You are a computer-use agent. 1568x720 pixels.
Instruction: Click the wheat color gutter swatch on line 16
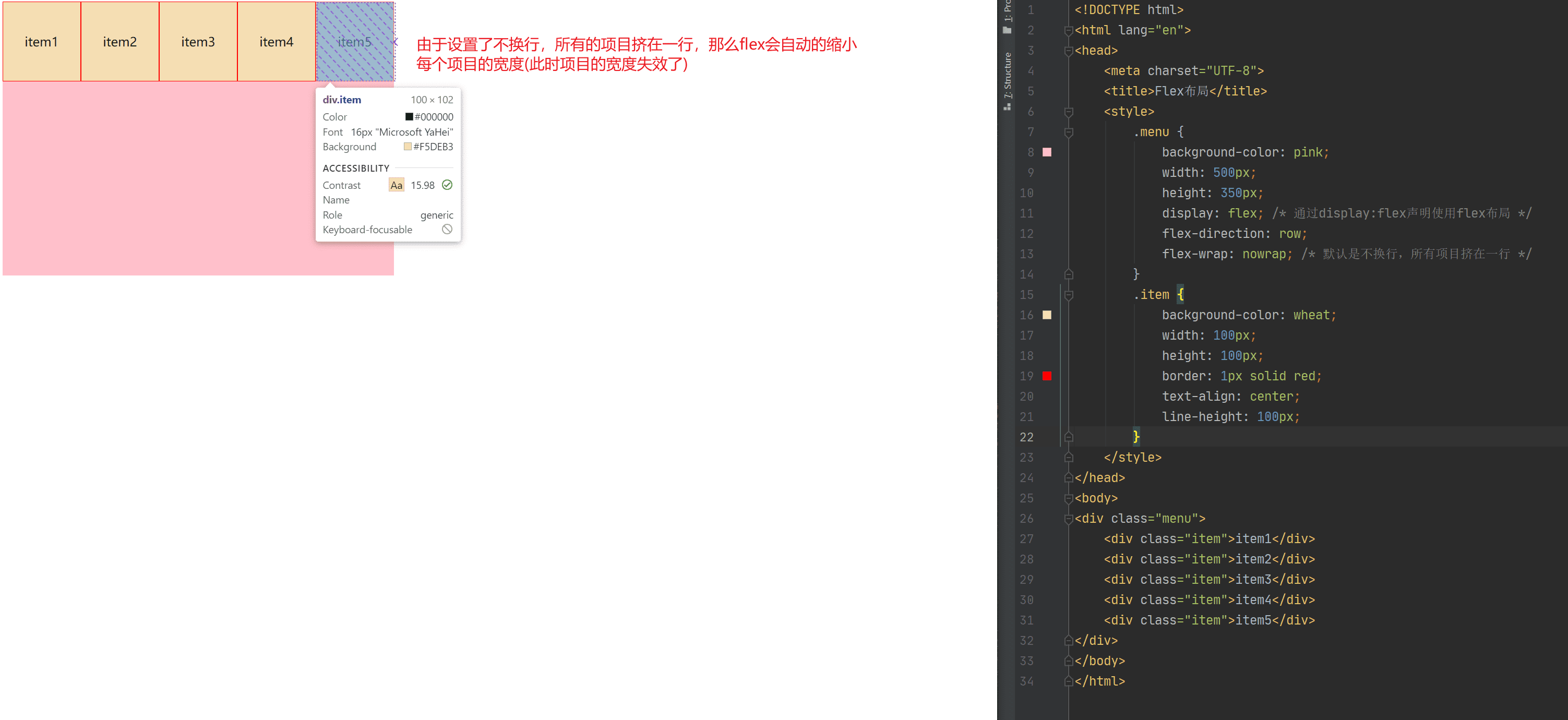tap(1047, 315)
